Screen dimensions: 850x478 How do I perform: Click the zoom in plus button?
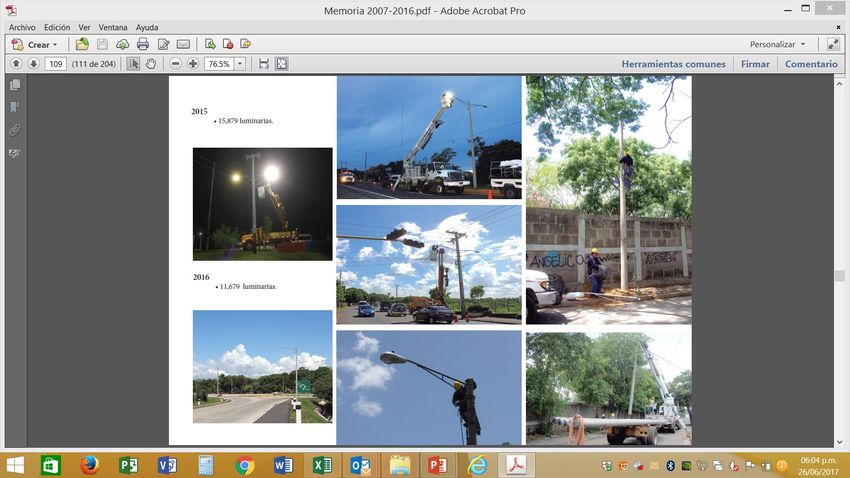click(x=193, y=64)
